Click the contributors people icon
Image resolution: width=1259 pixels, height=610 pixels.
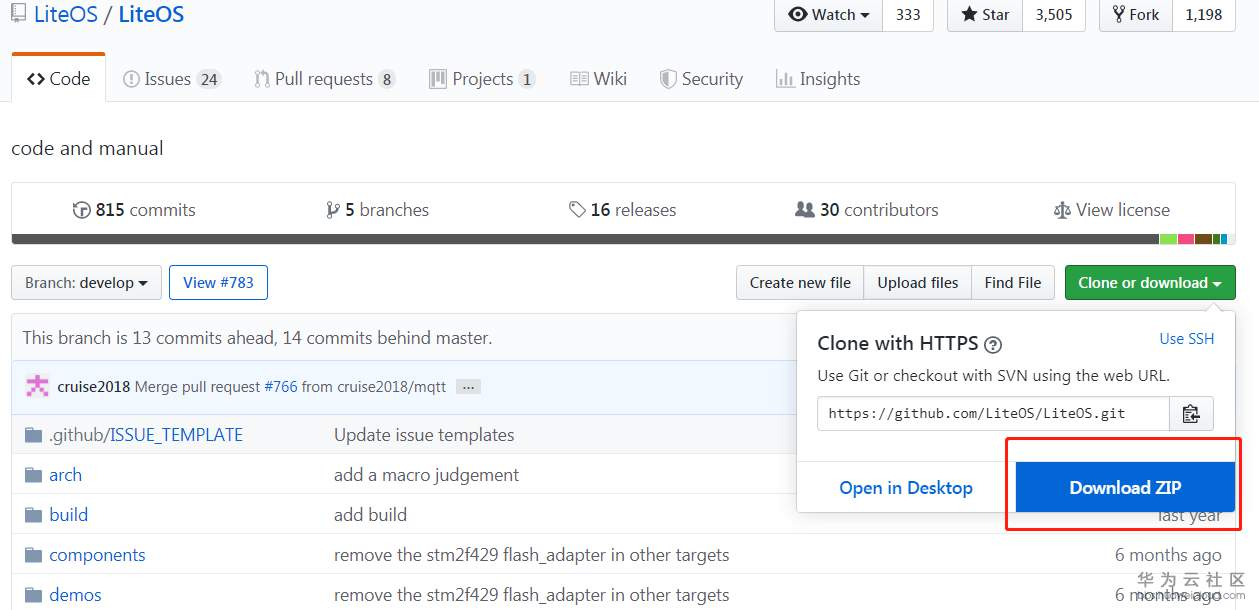tap(805, 210)
